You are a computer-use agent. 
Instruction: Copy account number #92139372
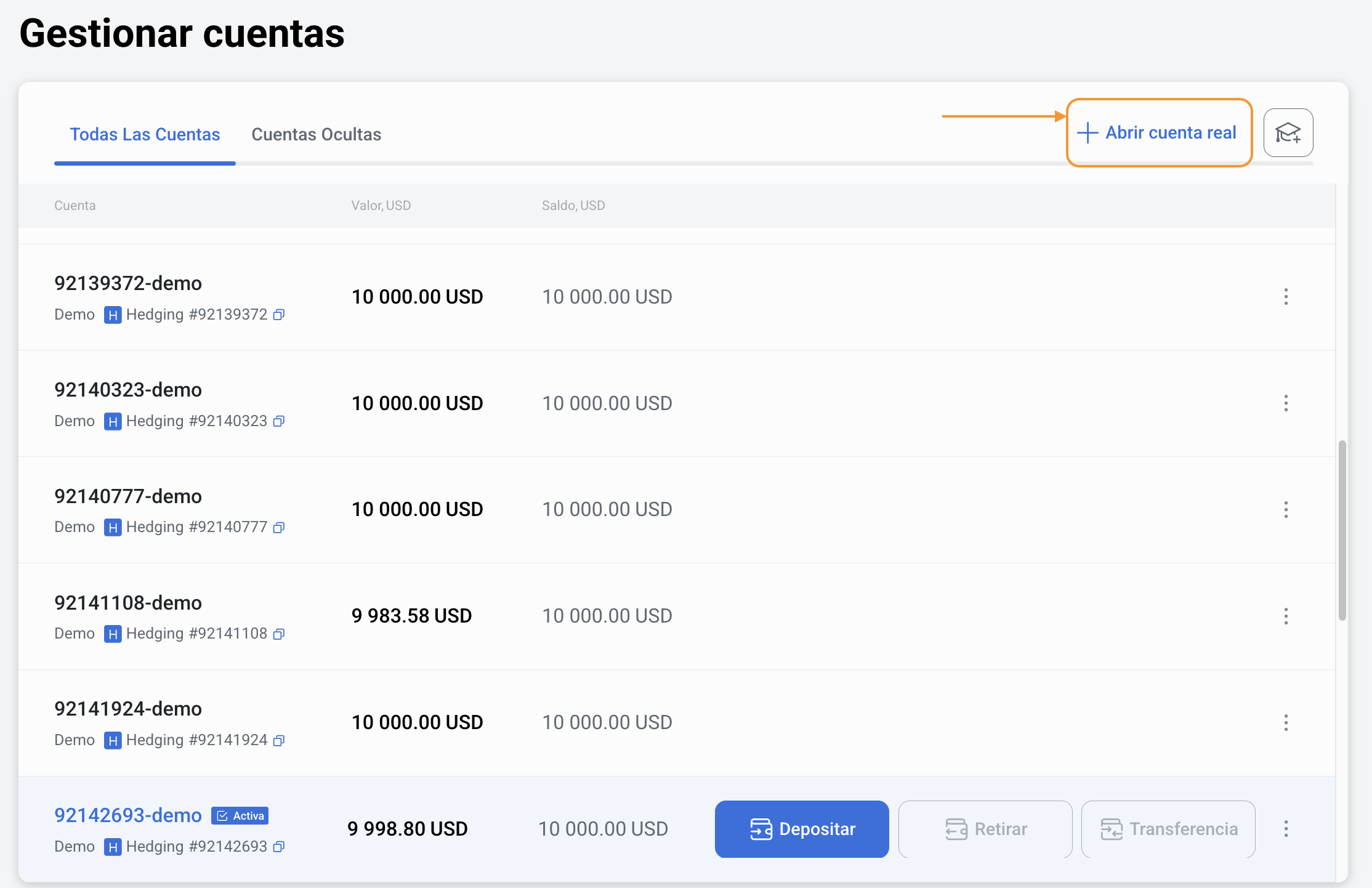point(279,315)
